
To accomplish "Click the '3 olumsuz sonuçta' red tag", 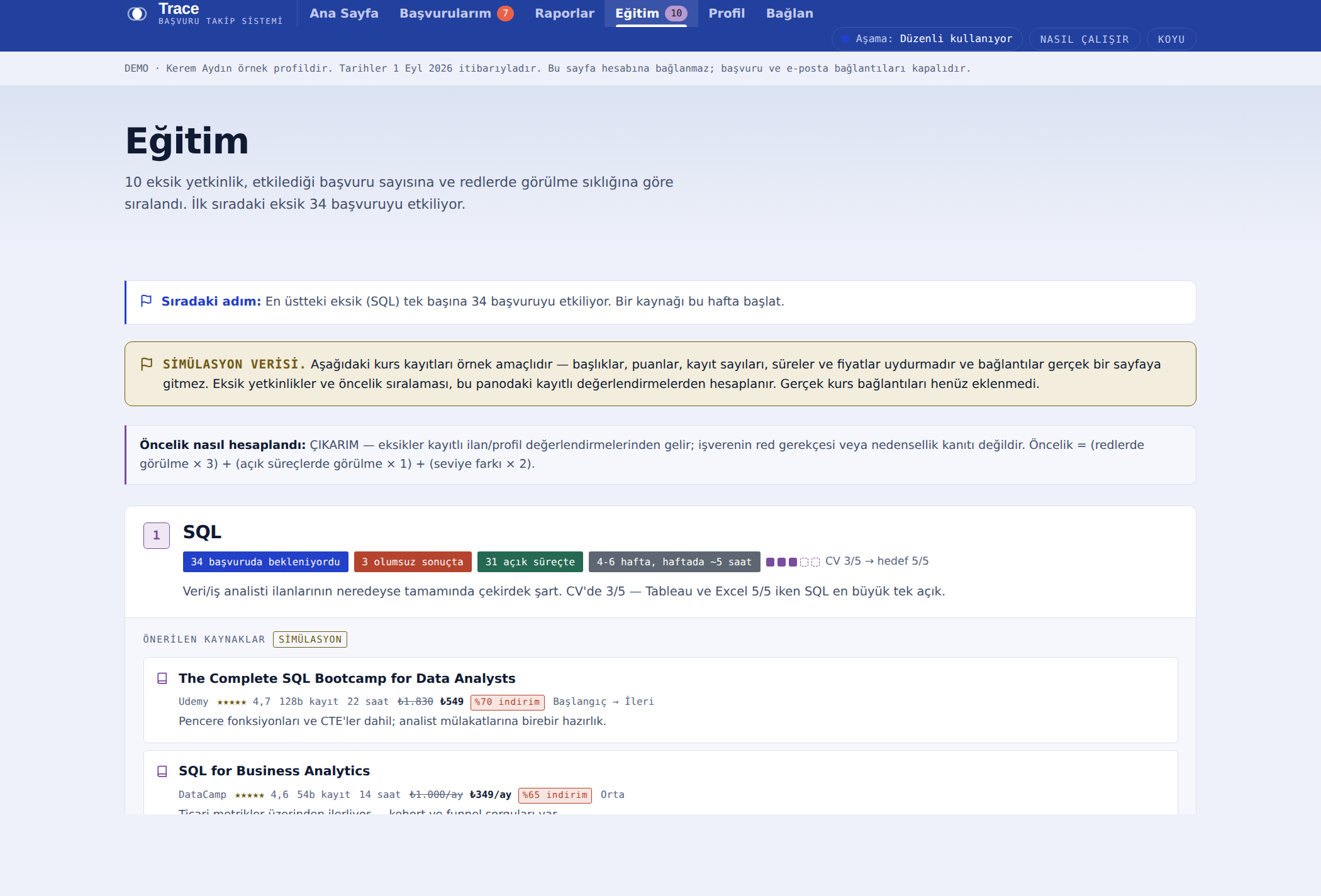I will pos(413,561).
